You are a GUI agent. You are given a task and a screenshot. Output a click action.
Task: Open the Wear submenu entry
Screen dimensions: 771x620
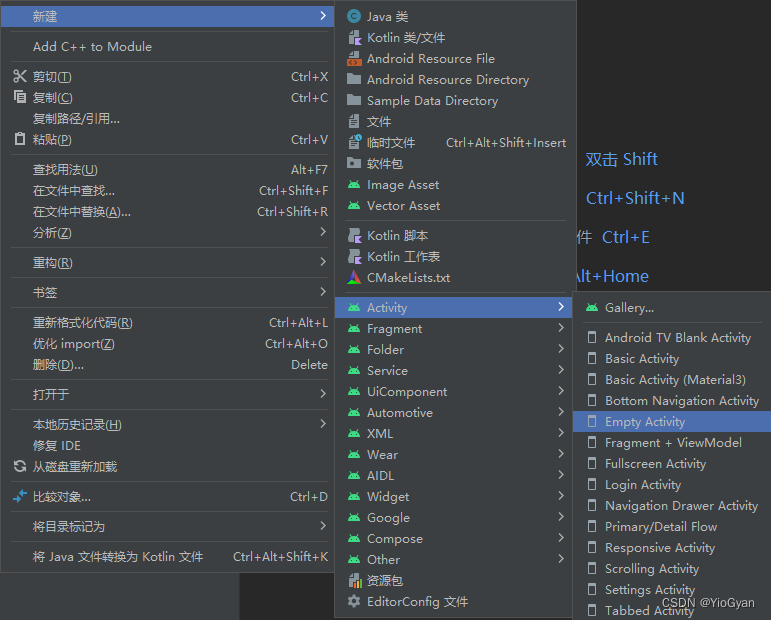tap(453, 455)
